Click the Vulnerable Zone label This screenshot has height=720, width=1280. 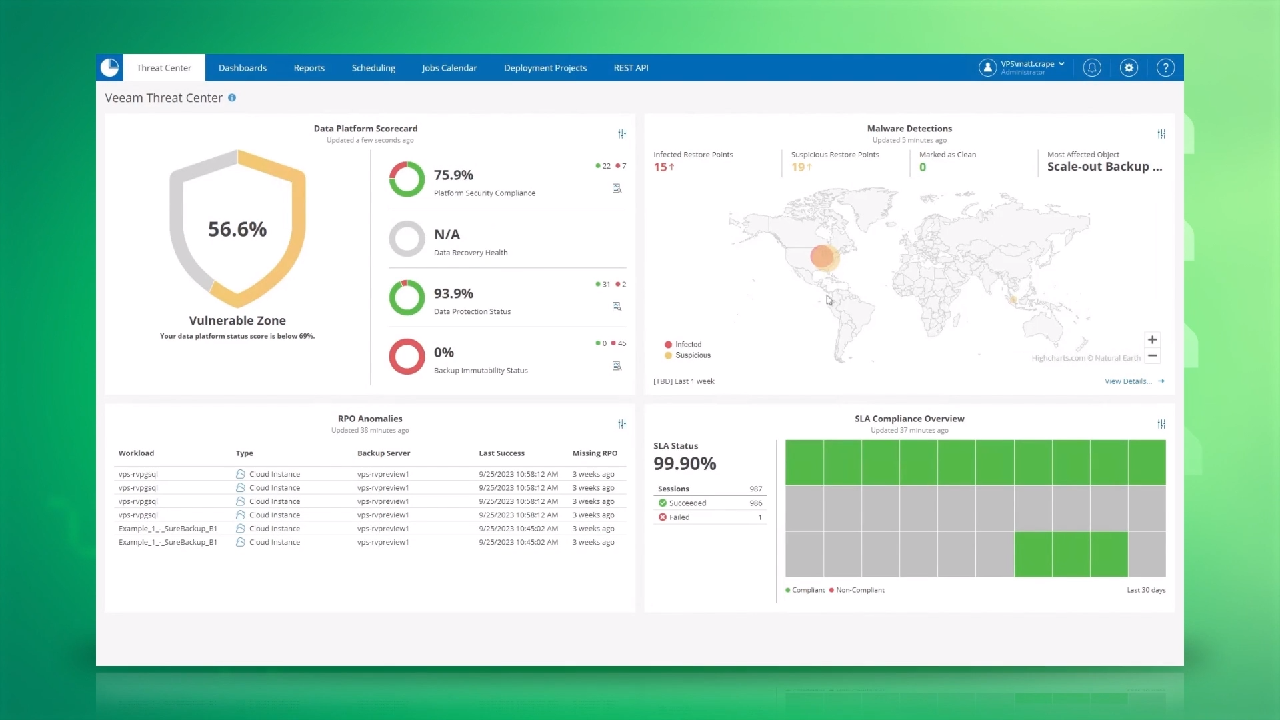pyautogui.click(x=237, y=321)
